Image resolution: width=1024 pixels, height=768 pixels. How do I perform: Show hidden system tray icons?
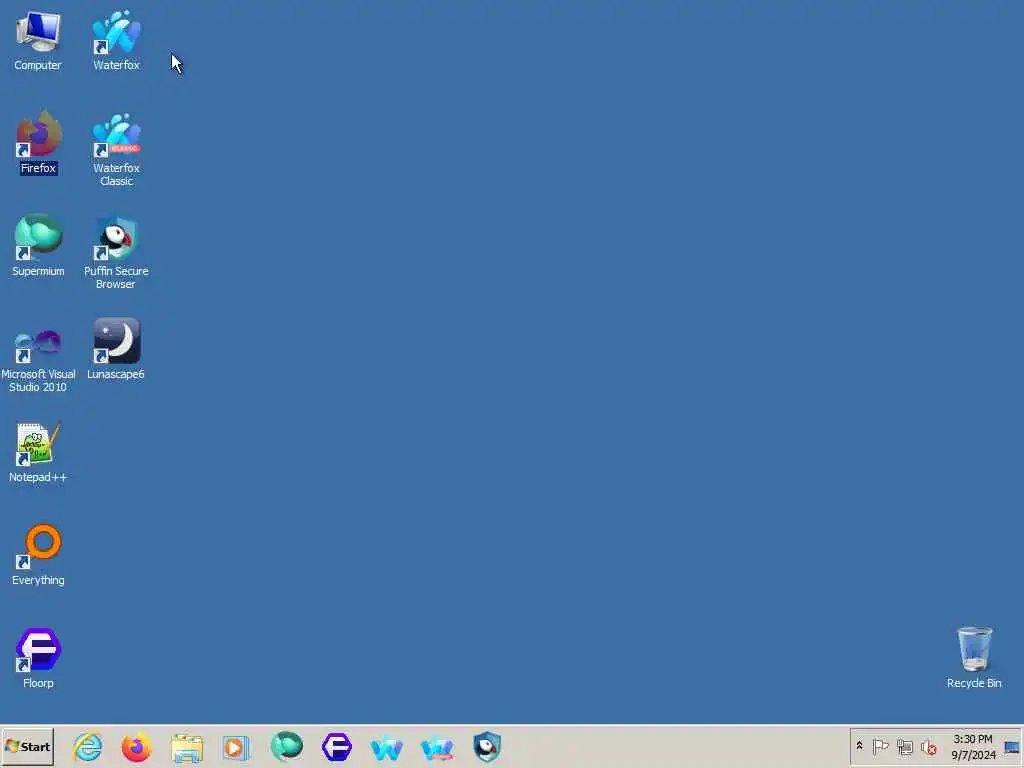(x=859, y=746)
